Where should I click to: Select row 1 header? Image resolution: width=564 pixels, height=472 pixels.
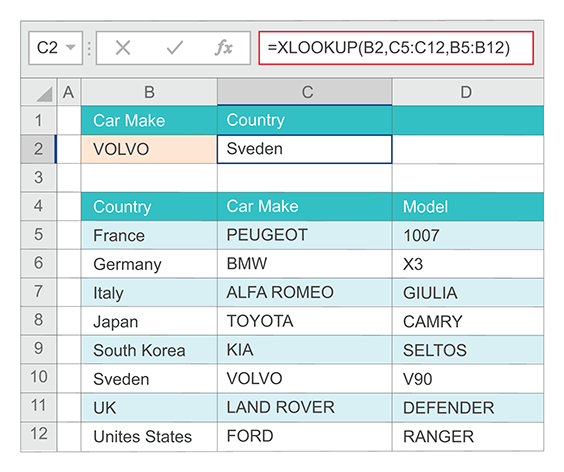click(39, 120)
